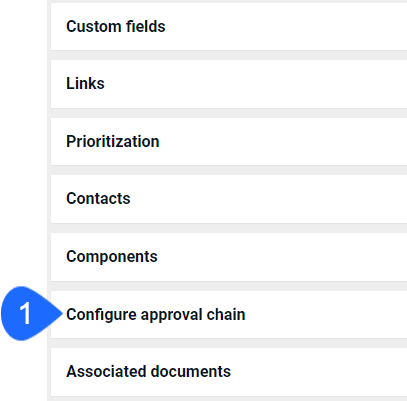Expand the Prioritization panel
Image resolution: width=407 pixels, height=401 pixels.
tap(229, 141)
